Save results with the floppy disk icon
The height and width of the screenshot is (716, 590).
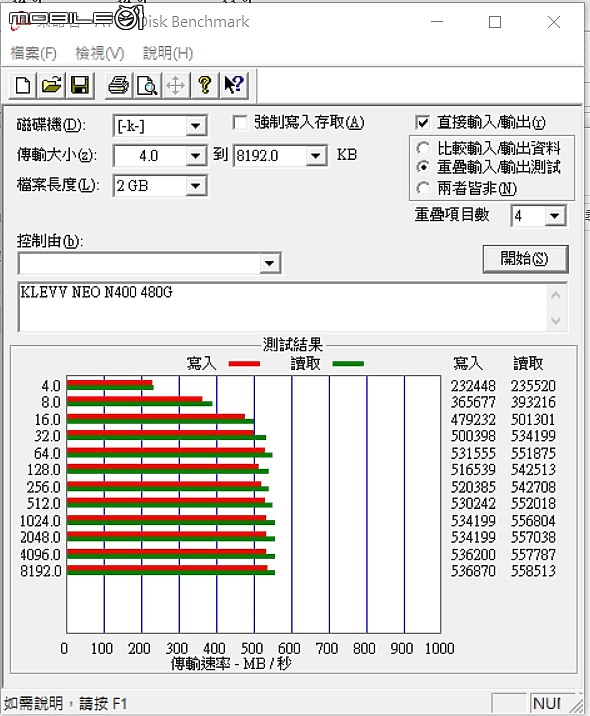80,85
